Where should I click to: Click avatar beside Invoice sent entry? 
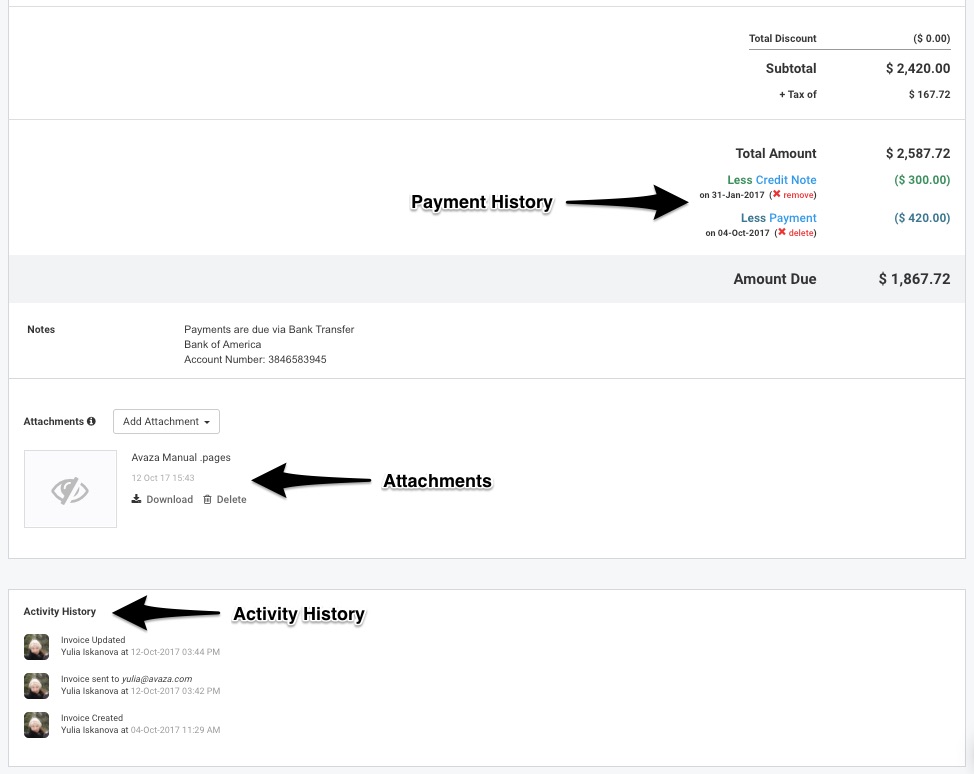[x=37, y=686]
